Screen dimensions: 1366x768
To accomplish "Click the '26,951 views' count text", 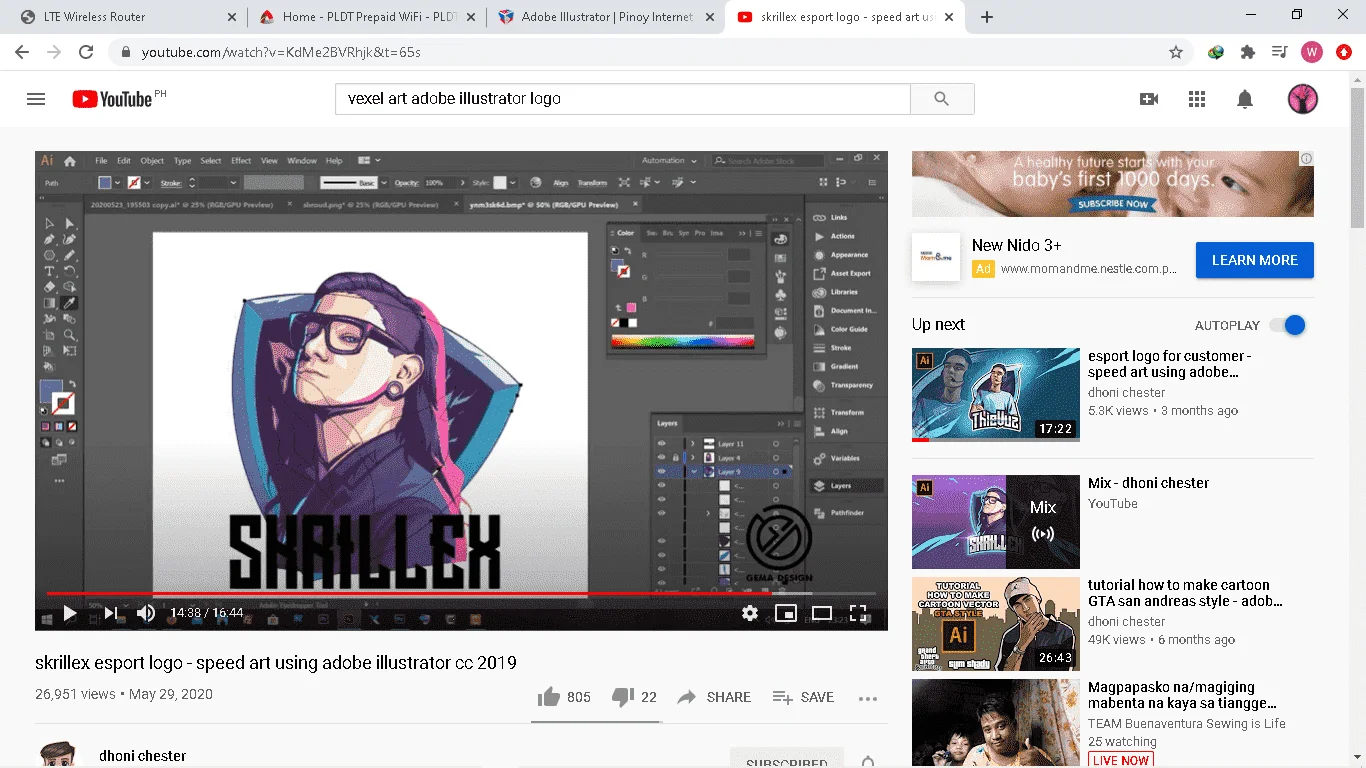I will point(75,694).
